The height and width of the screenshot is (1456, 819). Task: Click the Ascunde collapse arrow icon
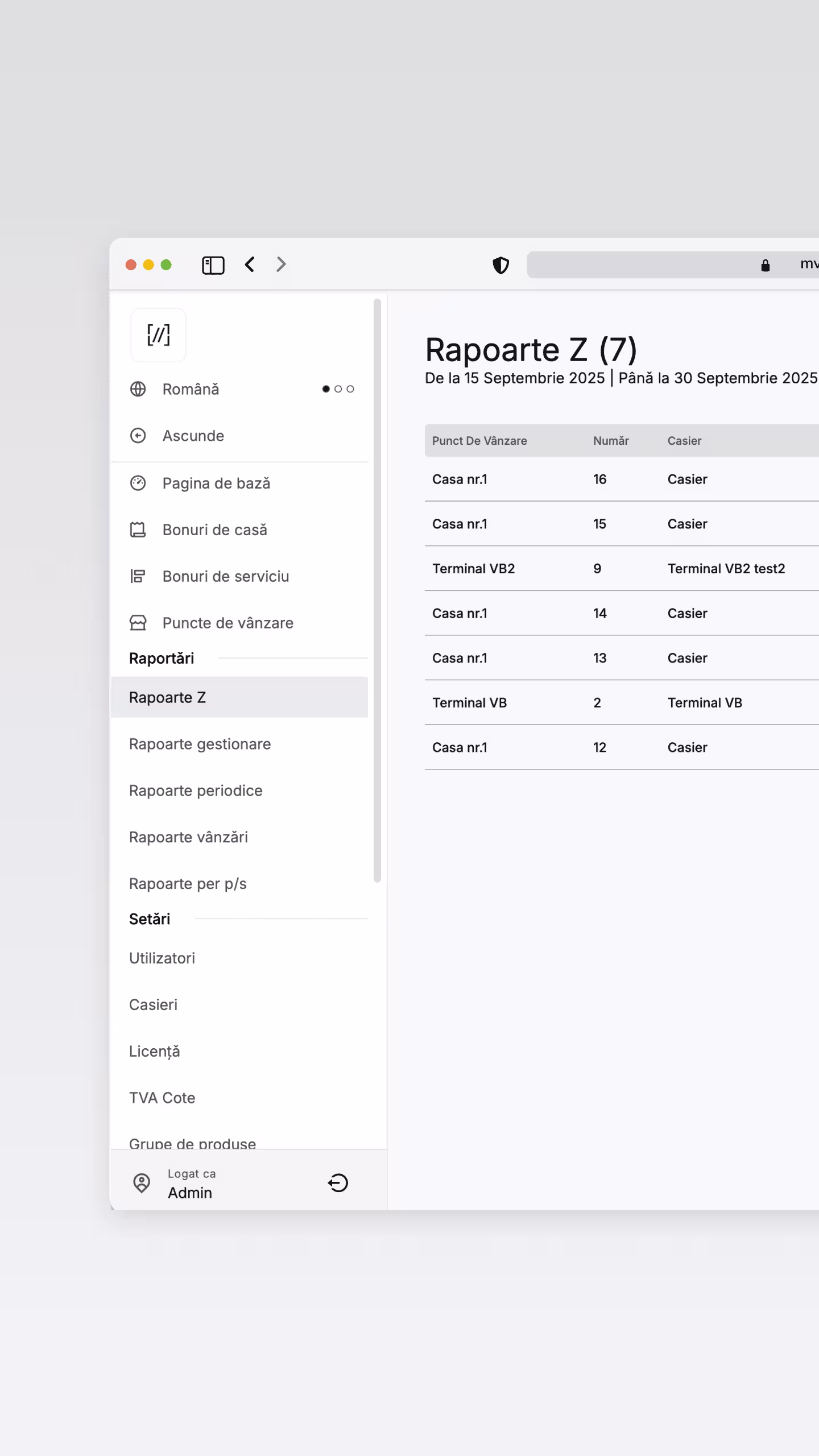(x=138, y=436)
